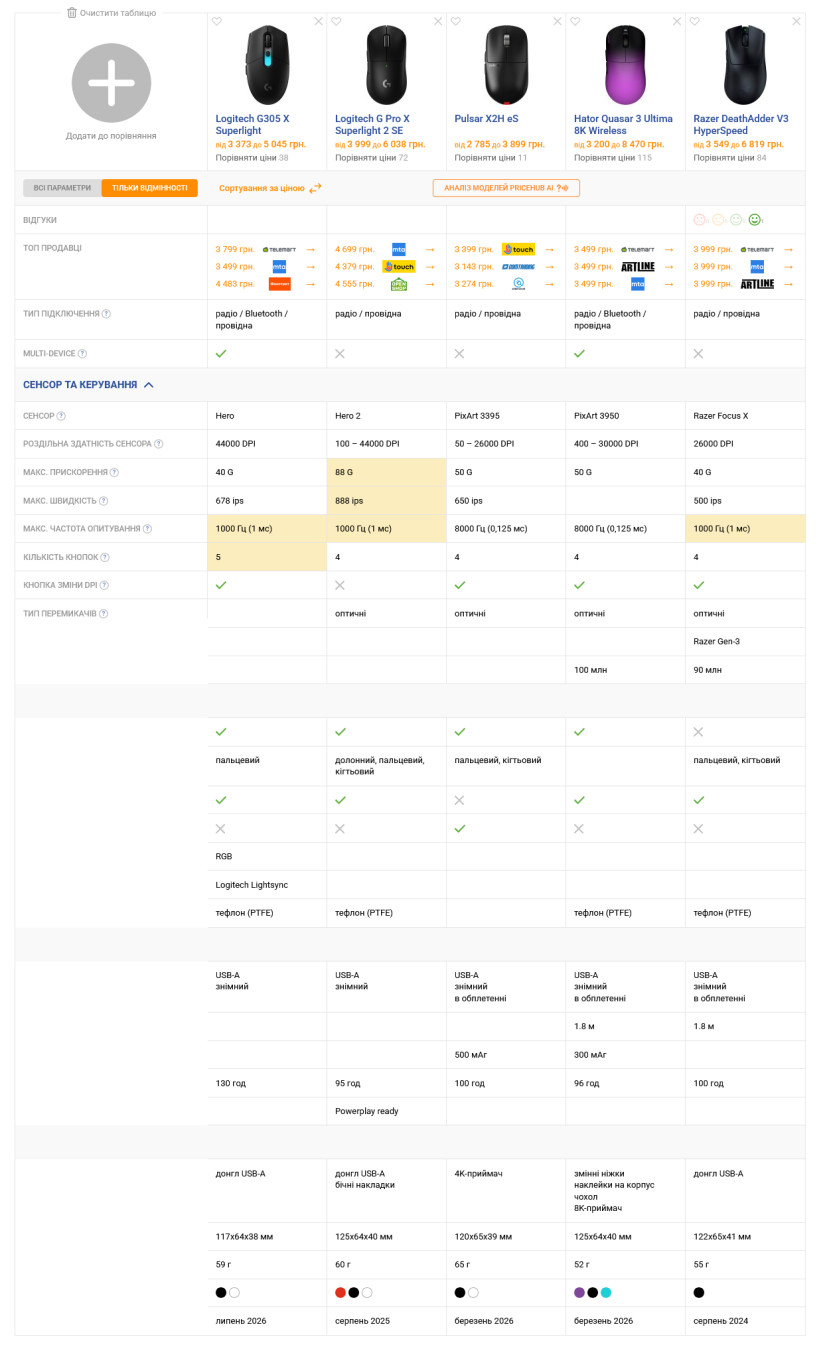Show help for Тип перемикачів
Image resolution: width=835 pixels, height=1345 pixels.
(x=103, y=614)
